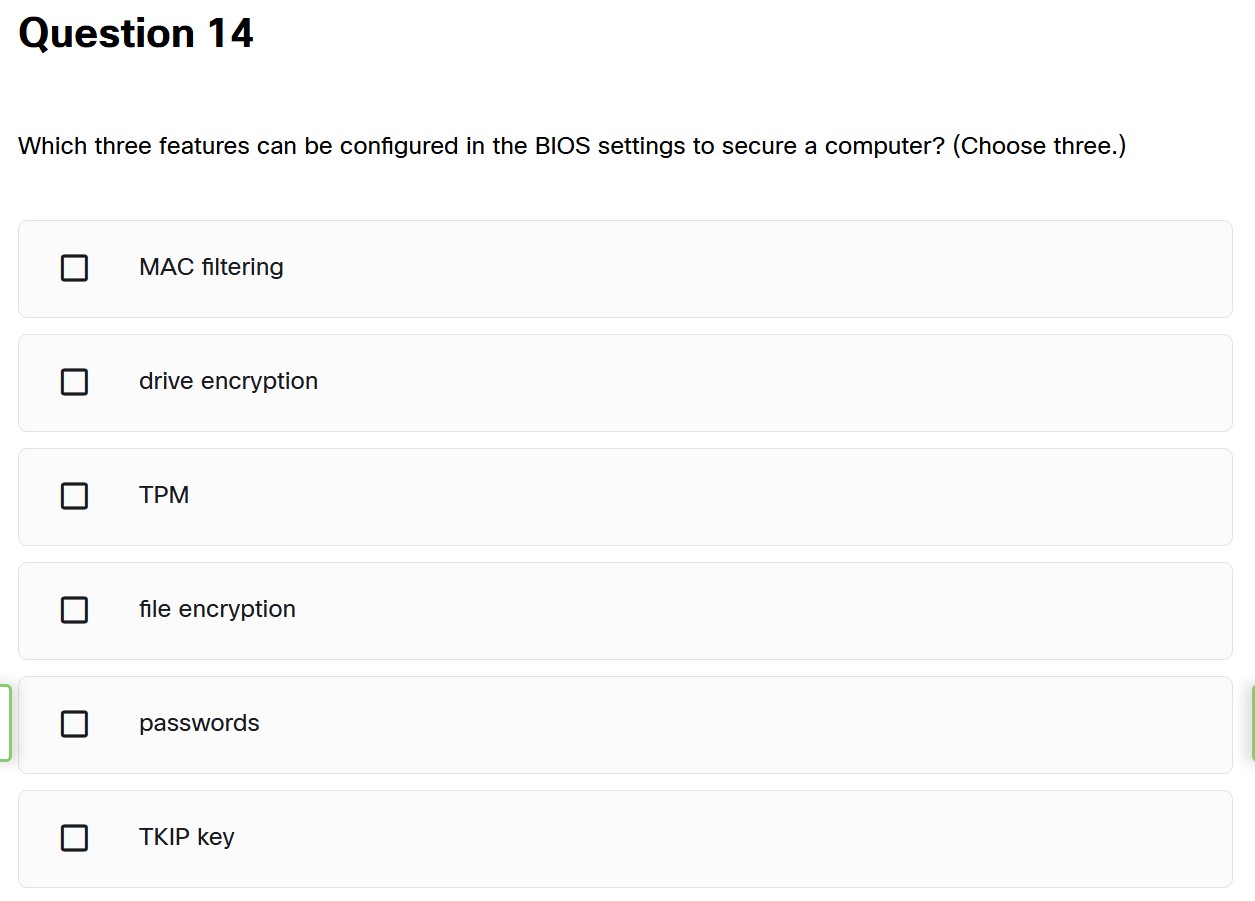This screenshot has height=901, width=1255.
Task: Select the passwords answer row
Action: 627,724
